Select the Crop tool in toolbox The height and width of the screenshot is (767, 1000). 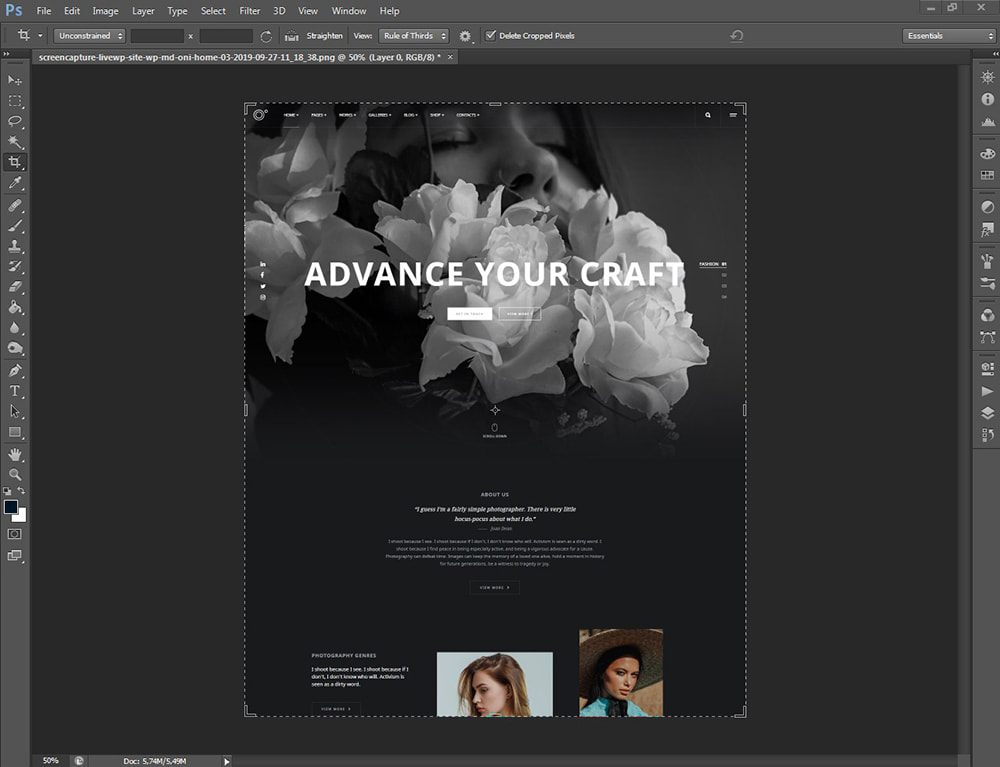click(x=15, y=162)
